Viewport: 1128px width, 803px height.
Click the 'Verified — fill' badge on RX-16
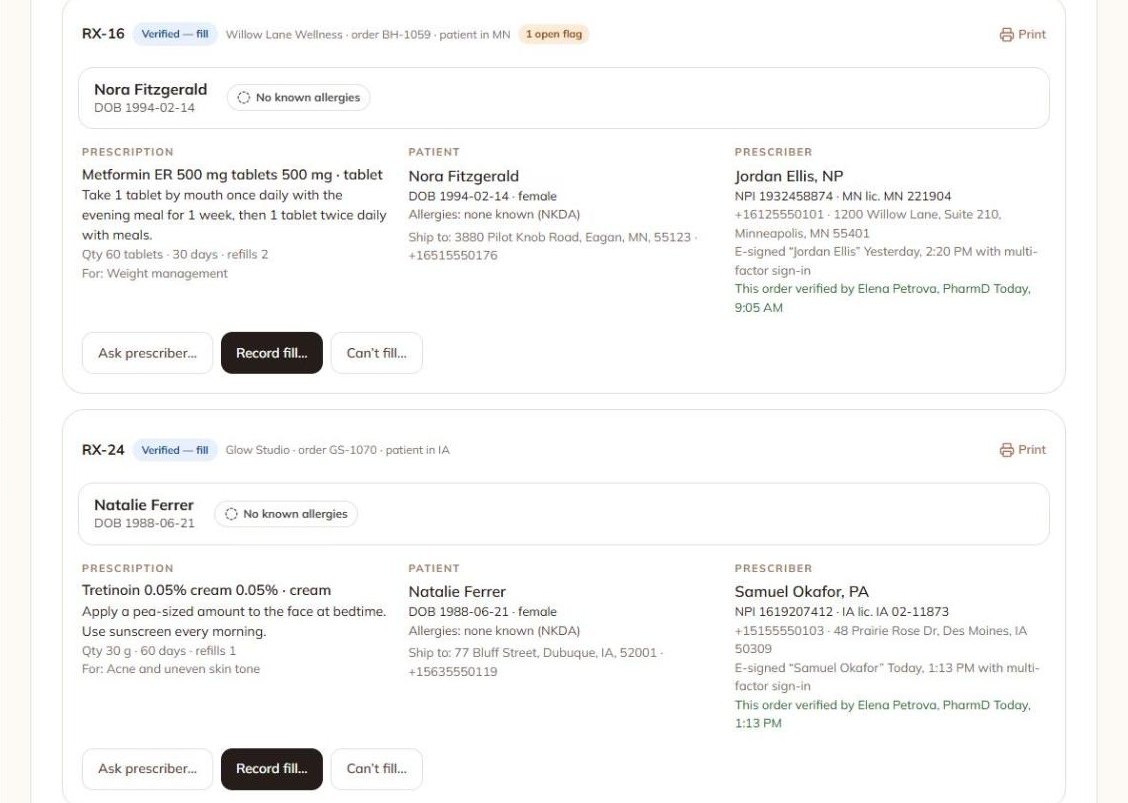[175, 34]
